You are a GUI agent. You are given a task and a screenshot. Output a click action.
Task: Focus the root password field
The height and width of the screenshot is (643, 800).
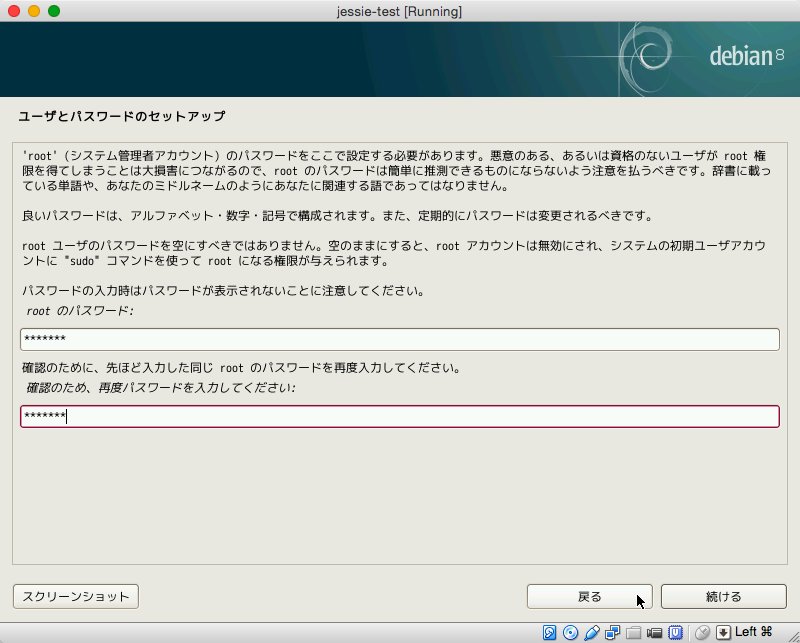pyautogui.click(x=400, y=339)
